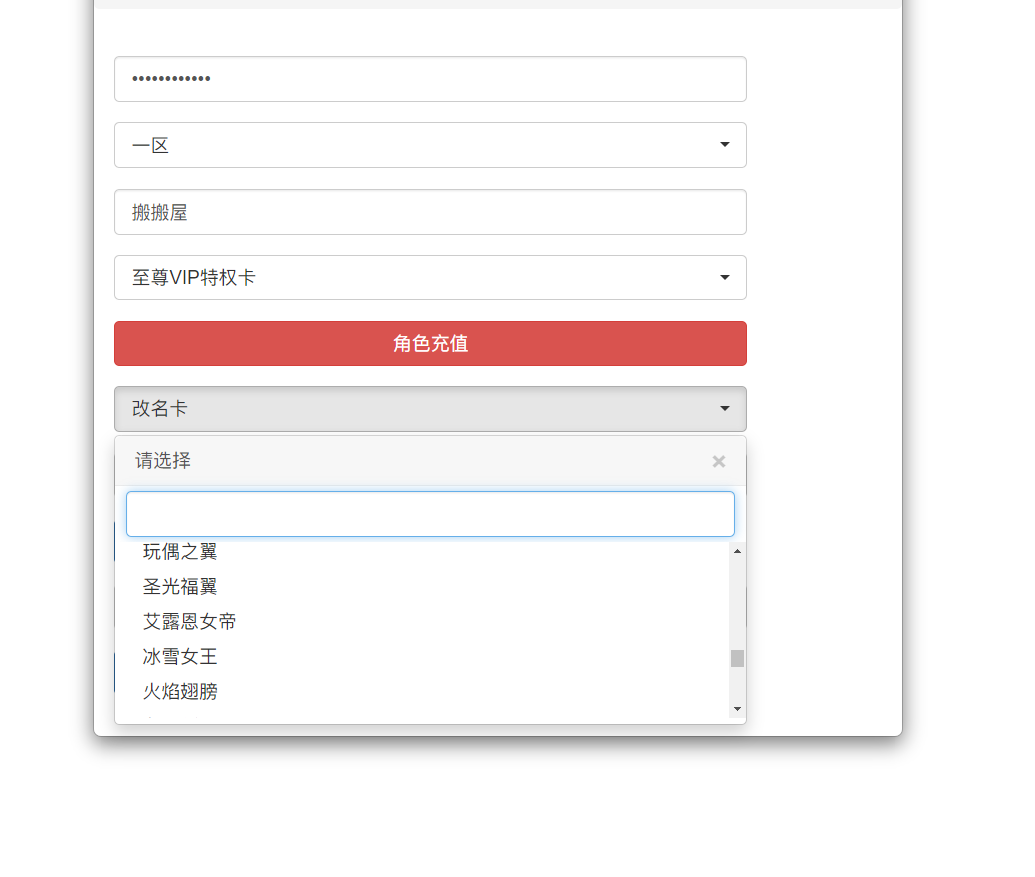Click the scrollbar down arrow in the item list

tap(737, 709)
